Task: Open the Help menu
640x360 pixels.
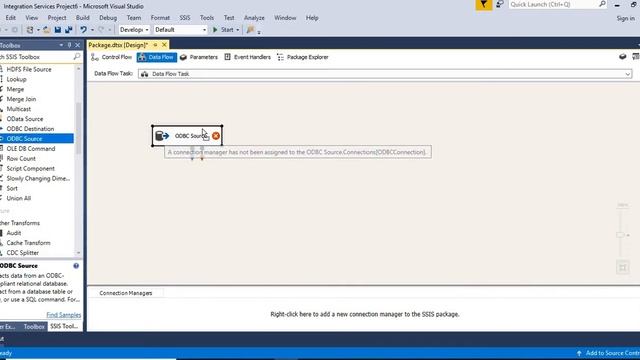Action: (312, 18)
